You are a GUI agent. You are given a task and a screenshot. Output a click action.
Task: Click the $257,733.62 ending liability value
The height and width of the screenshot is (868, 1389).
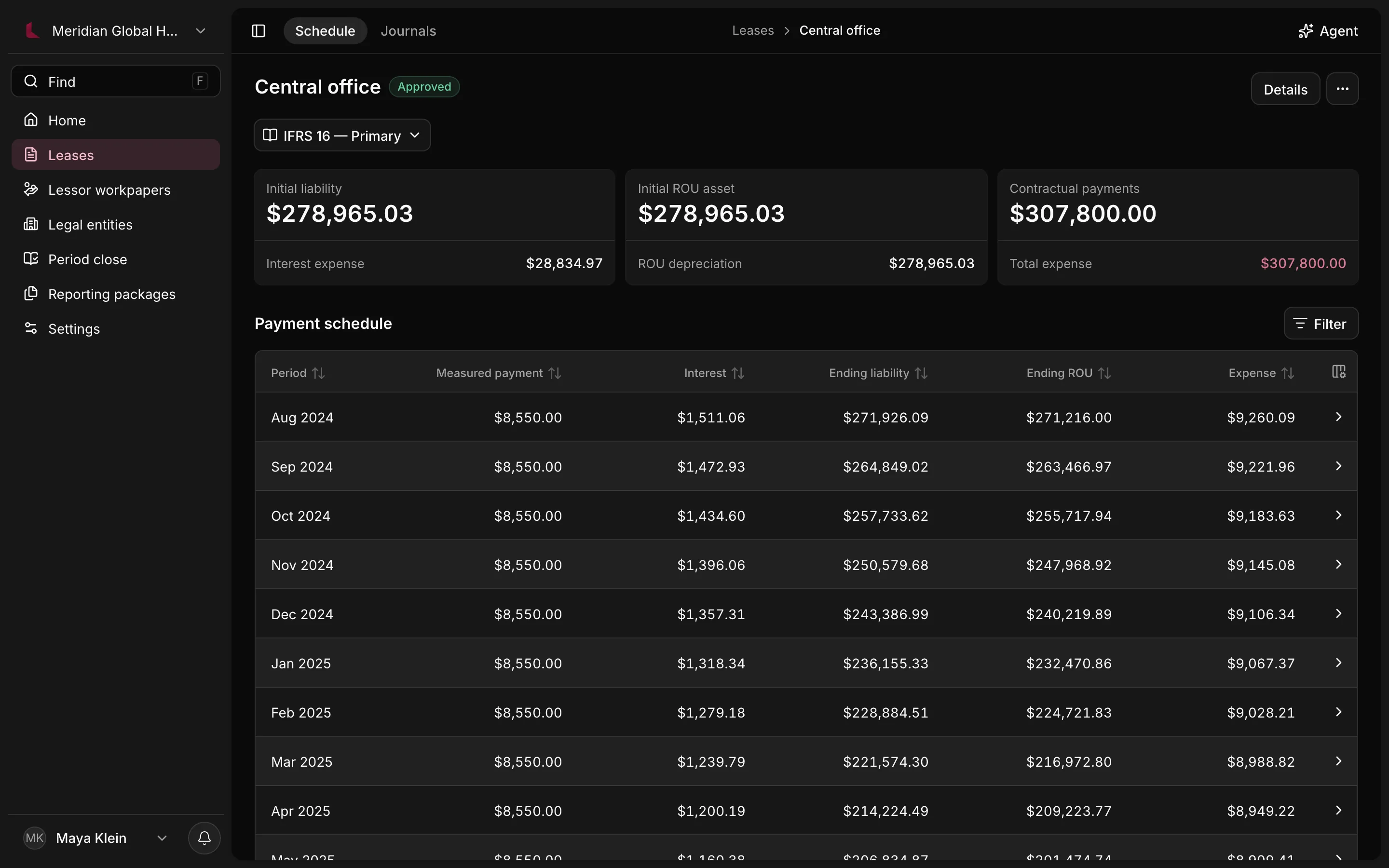click(x=885, y=515)
